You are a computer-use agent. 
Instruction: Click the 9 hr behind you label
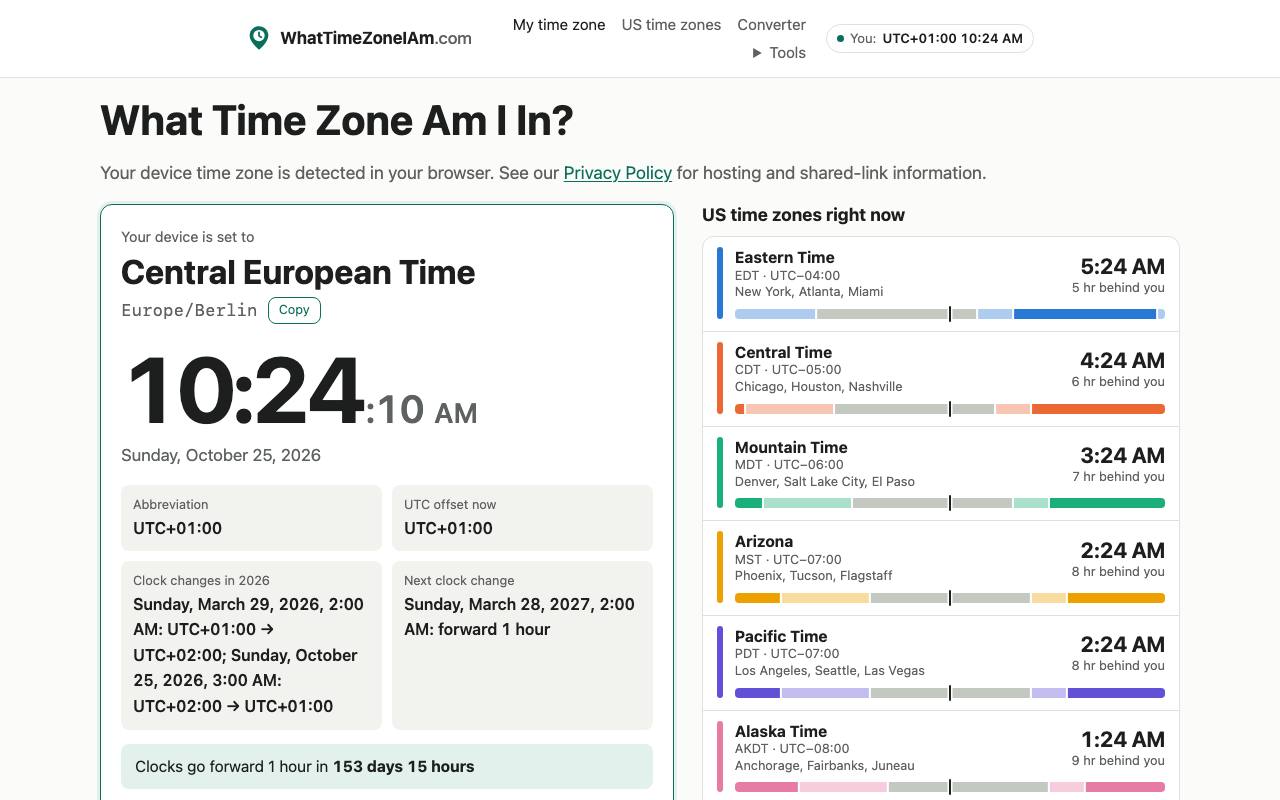tap(1118, 761)
